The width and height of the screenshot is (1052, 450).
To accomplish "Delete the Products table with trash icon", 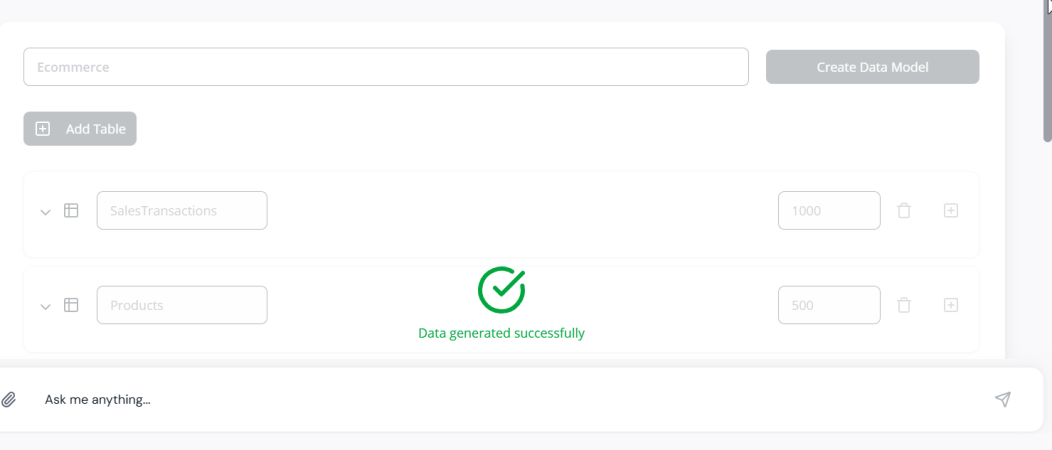I will coord(904,305).
